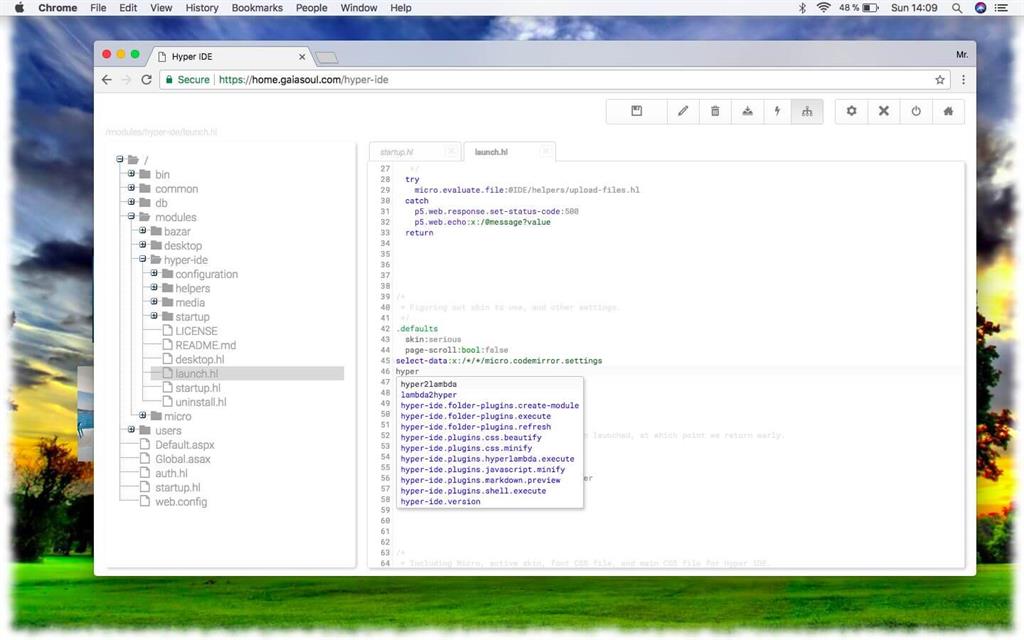Navigate home with the house icon
The width and height of the screenshot is (1024, 640).
(x=948, y=111)
